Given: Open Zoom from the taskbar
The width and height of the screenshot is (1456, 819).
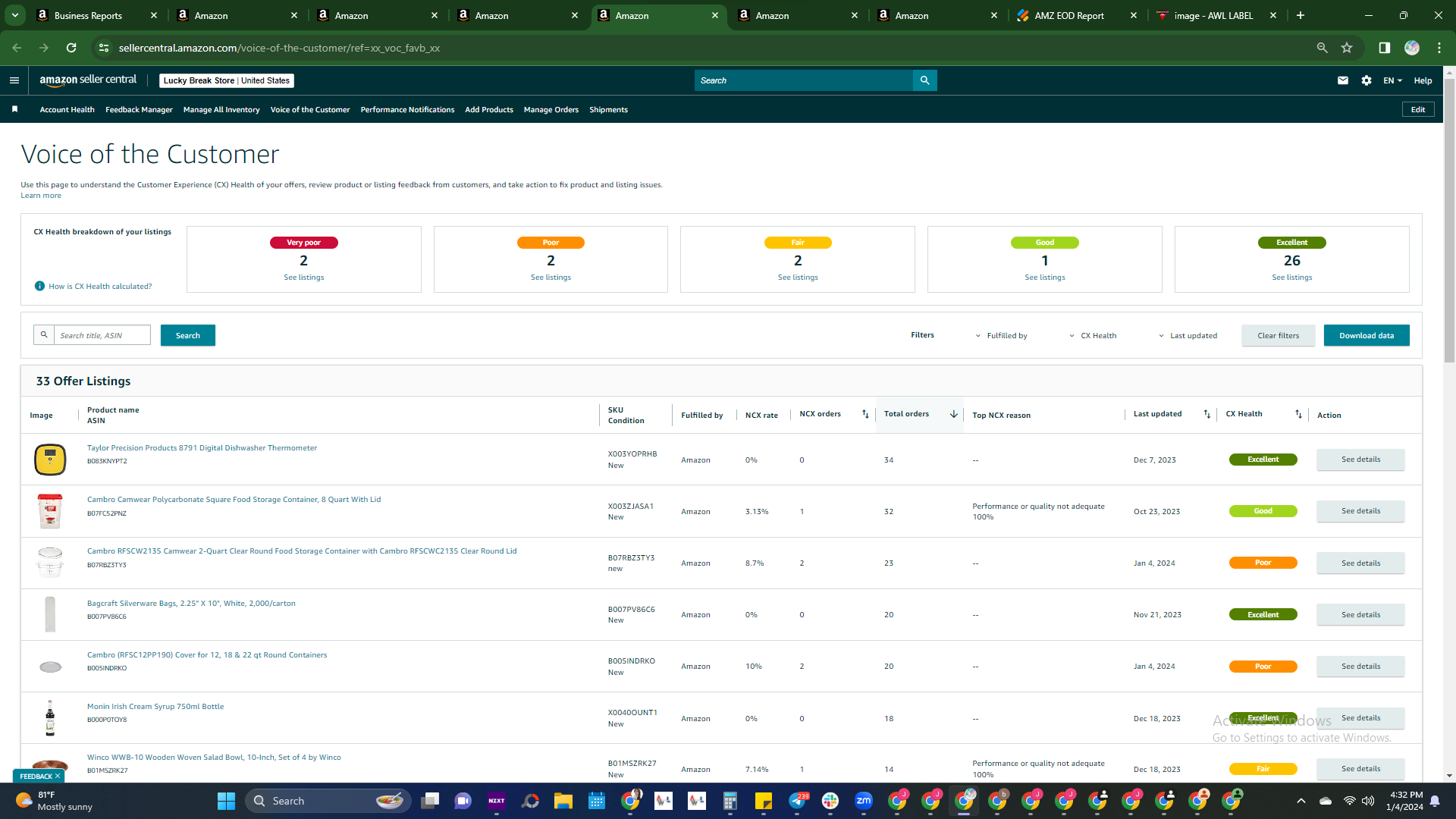Looking at the screenshot, I should pyautogui.click(x=864, y=801).
